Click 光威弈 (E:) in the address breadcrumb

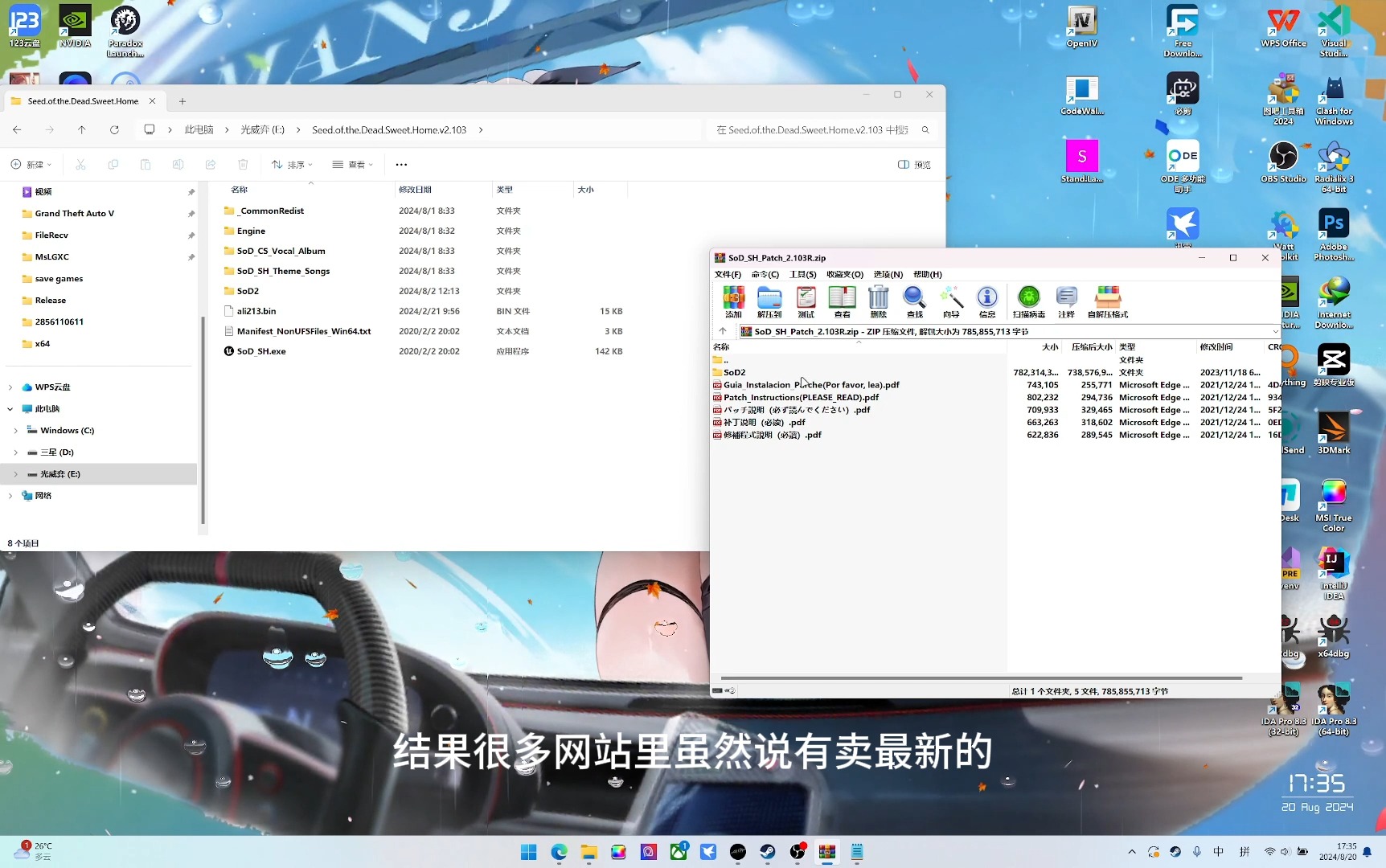262,129
